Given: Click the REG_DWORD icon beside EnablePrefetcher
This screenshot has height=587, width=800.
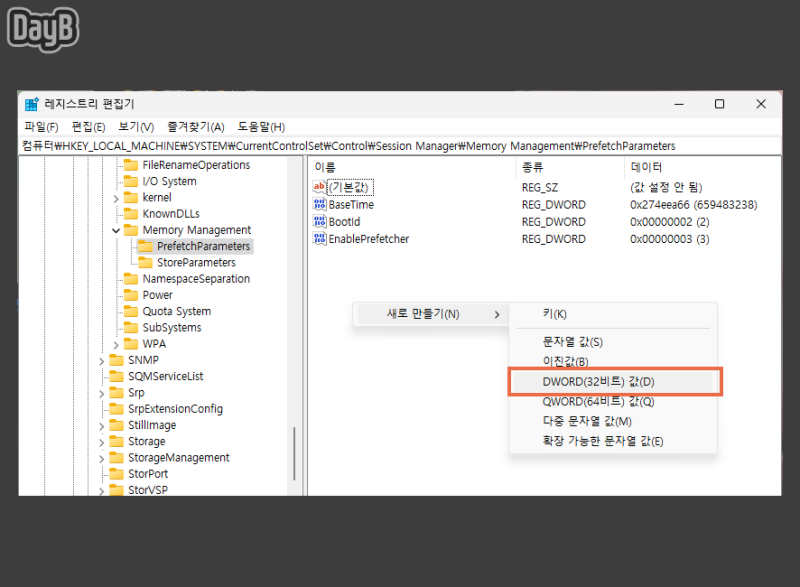Looking at the screenshot, I should pyautogui.click(x=320, y=238).
